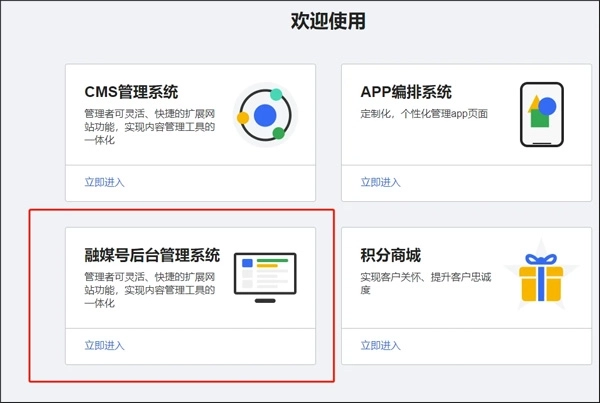Click the CMS管理系统 orbit circle icon
Image resolution: width=600 pixels, height=403 pixels.
pyautogui.click(x=265, y=114)
